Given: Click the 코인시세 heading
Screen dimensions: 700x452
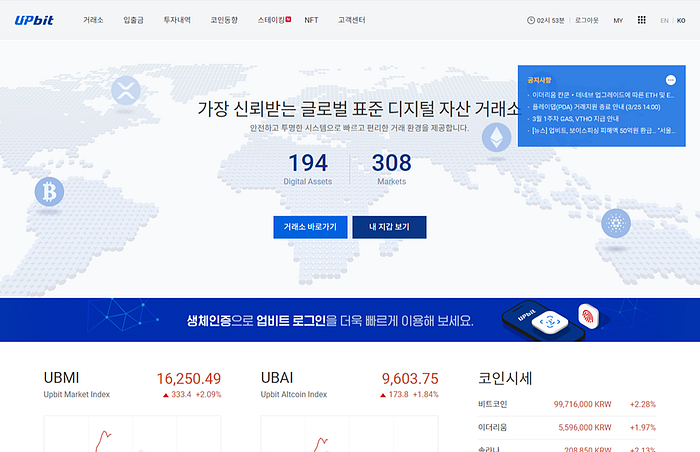Looking at the screenshot, I should 505,378.
